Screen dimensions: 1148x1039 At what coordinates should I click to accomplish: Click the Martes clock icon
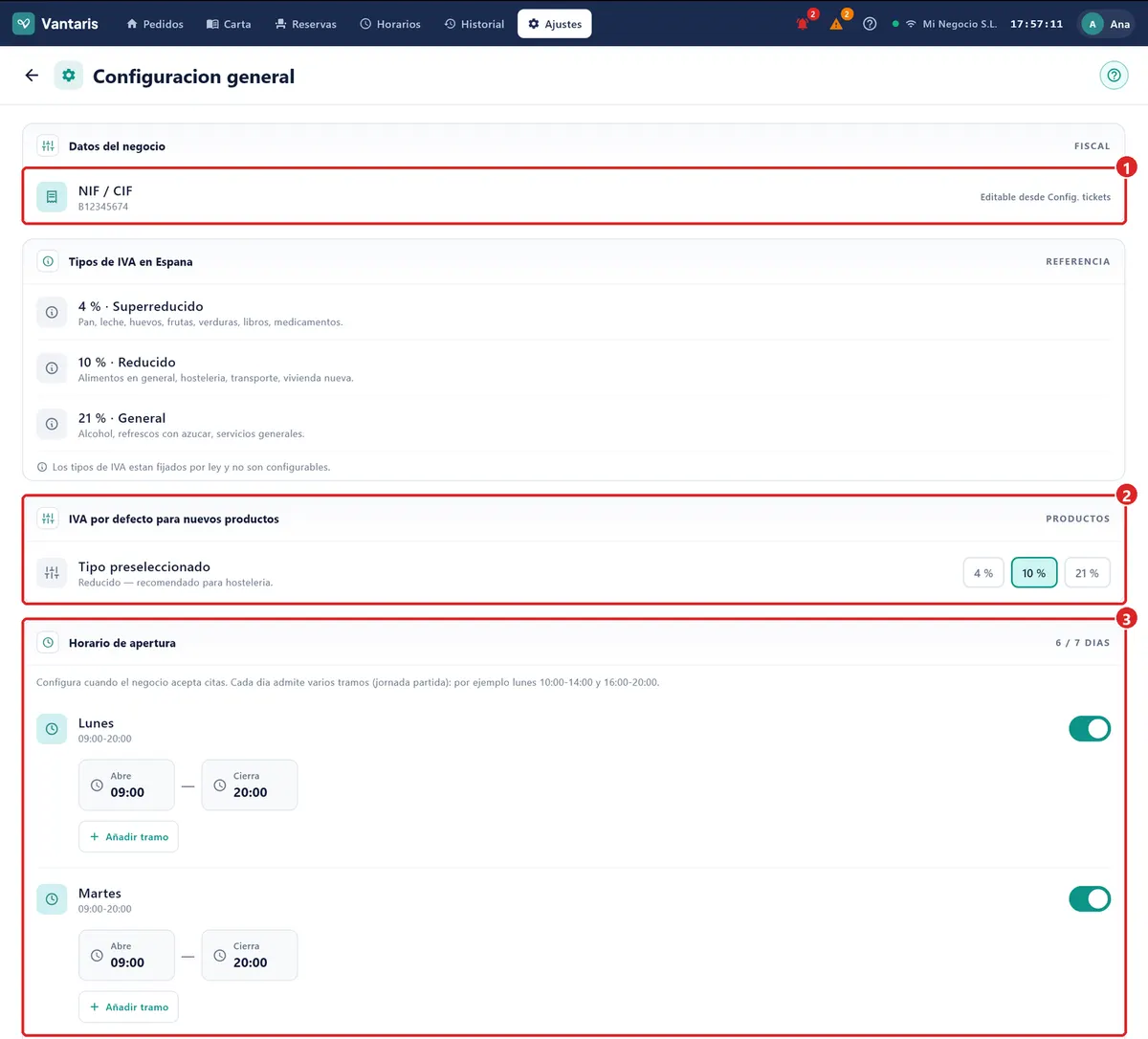coord(52,899)
